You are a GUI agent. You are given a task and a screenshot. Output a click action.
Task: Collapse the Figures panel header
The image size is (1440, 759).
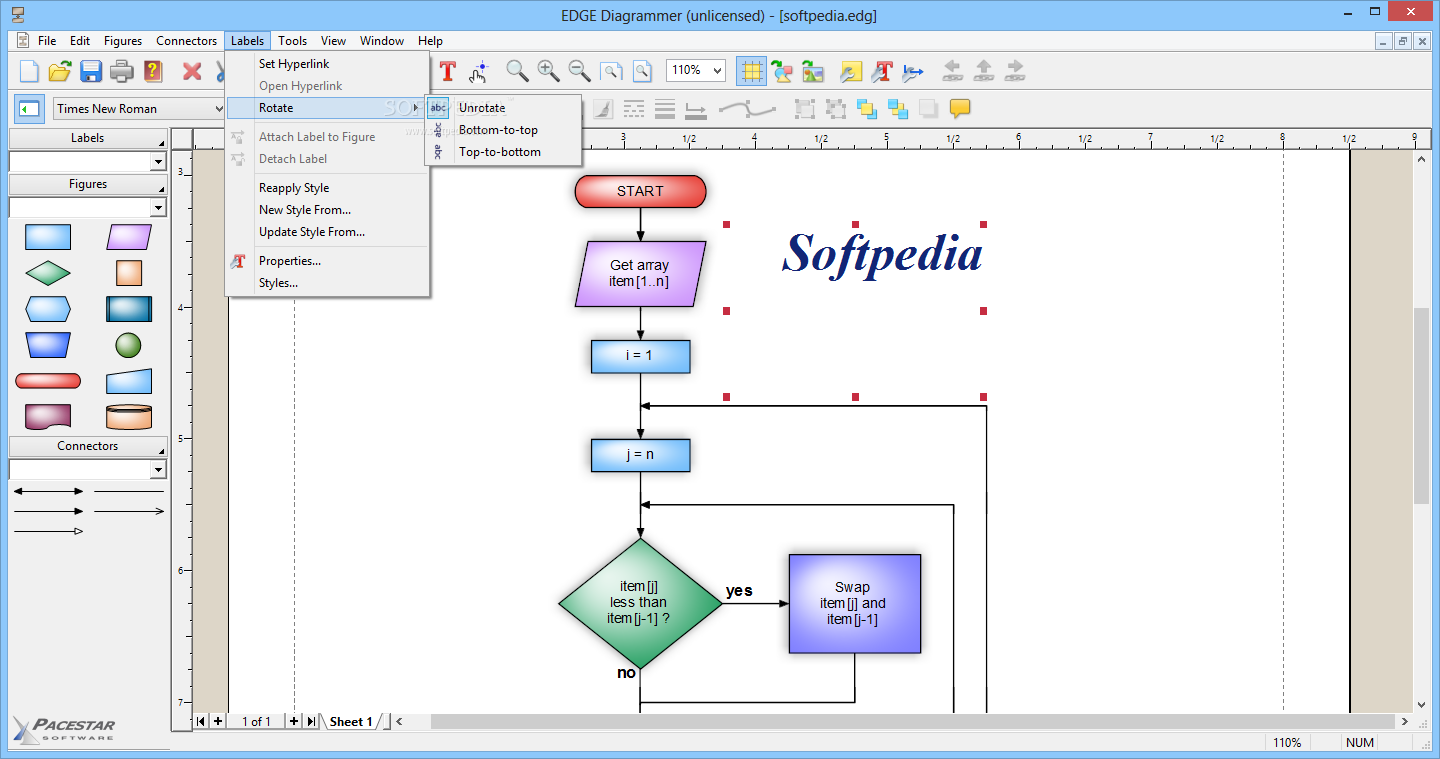pos(88,184)
